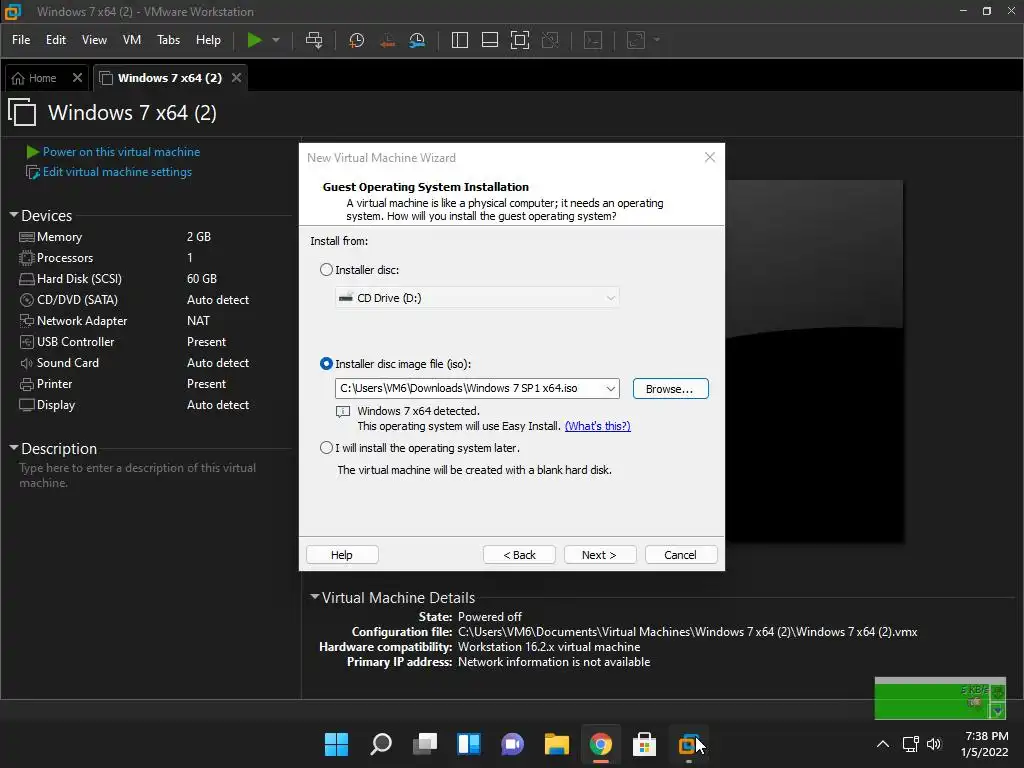
Task: Close the Home tab
Action: click(77, 78)
